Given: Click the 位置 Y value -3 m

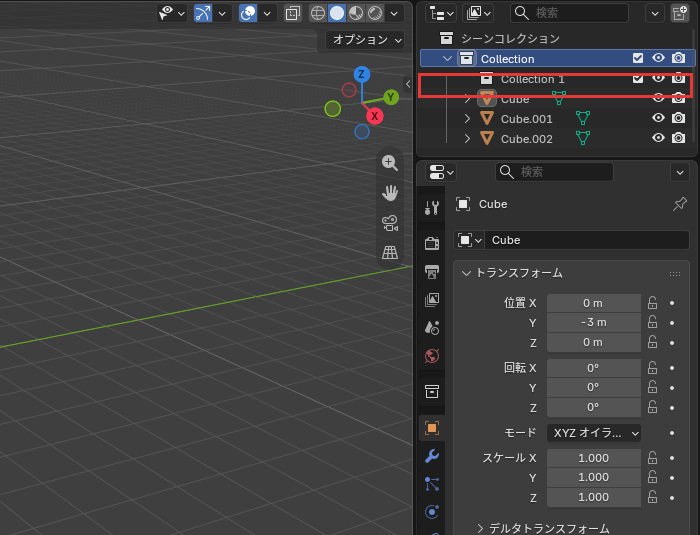Looking at the screenshot, I should 594,322.
